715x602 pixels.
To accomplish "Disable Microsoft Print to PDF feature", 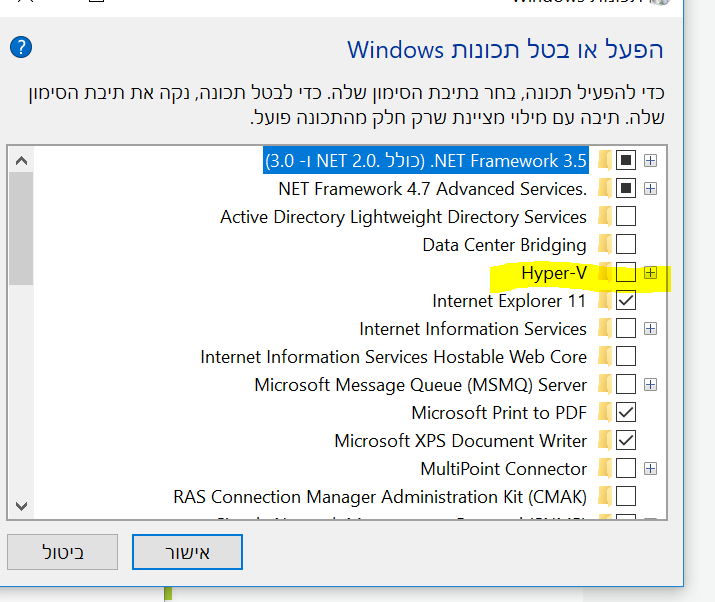I will (626, 413).
